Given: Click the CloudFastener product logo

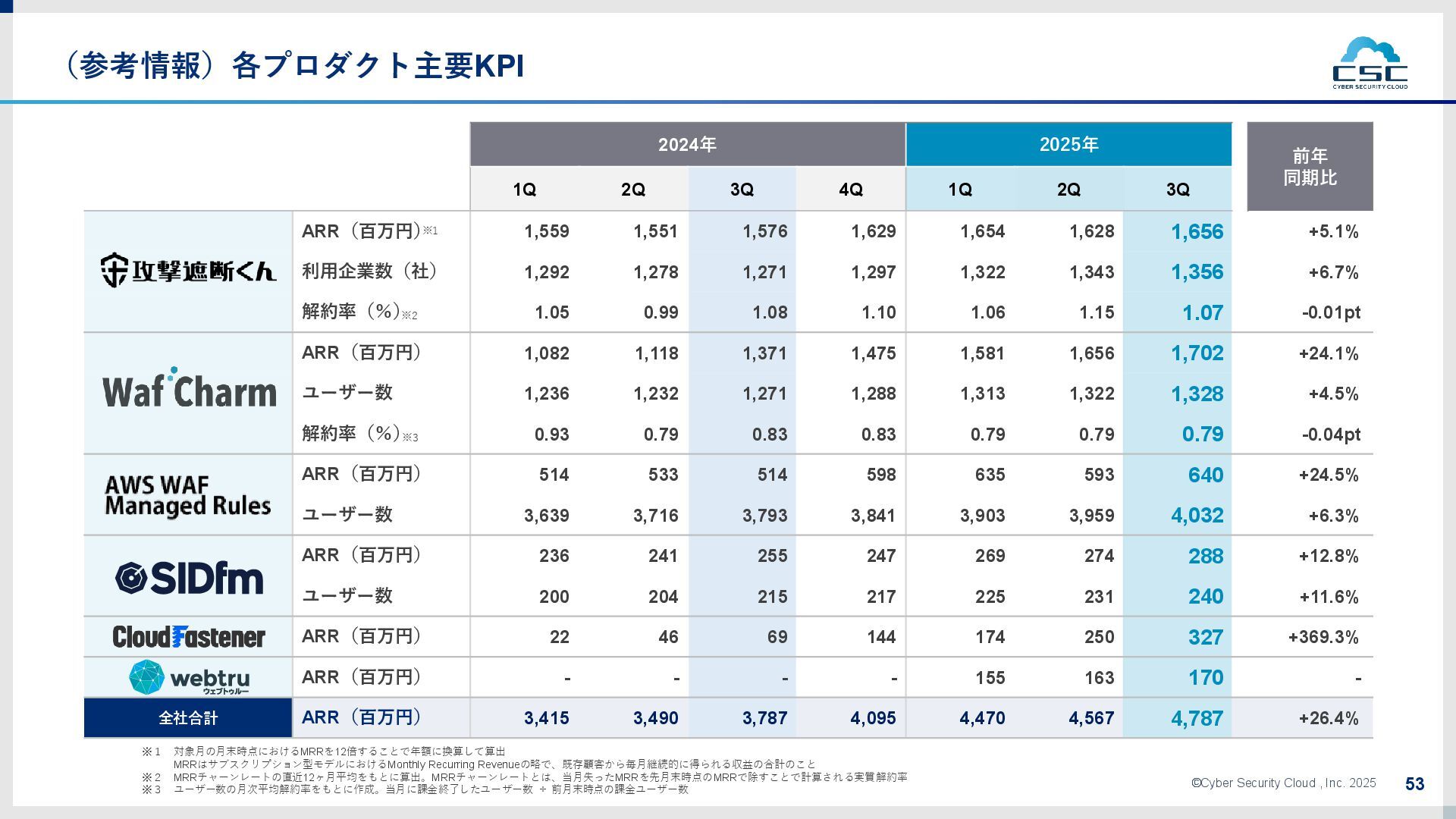Looking at the screenshot, I should 189,637.
